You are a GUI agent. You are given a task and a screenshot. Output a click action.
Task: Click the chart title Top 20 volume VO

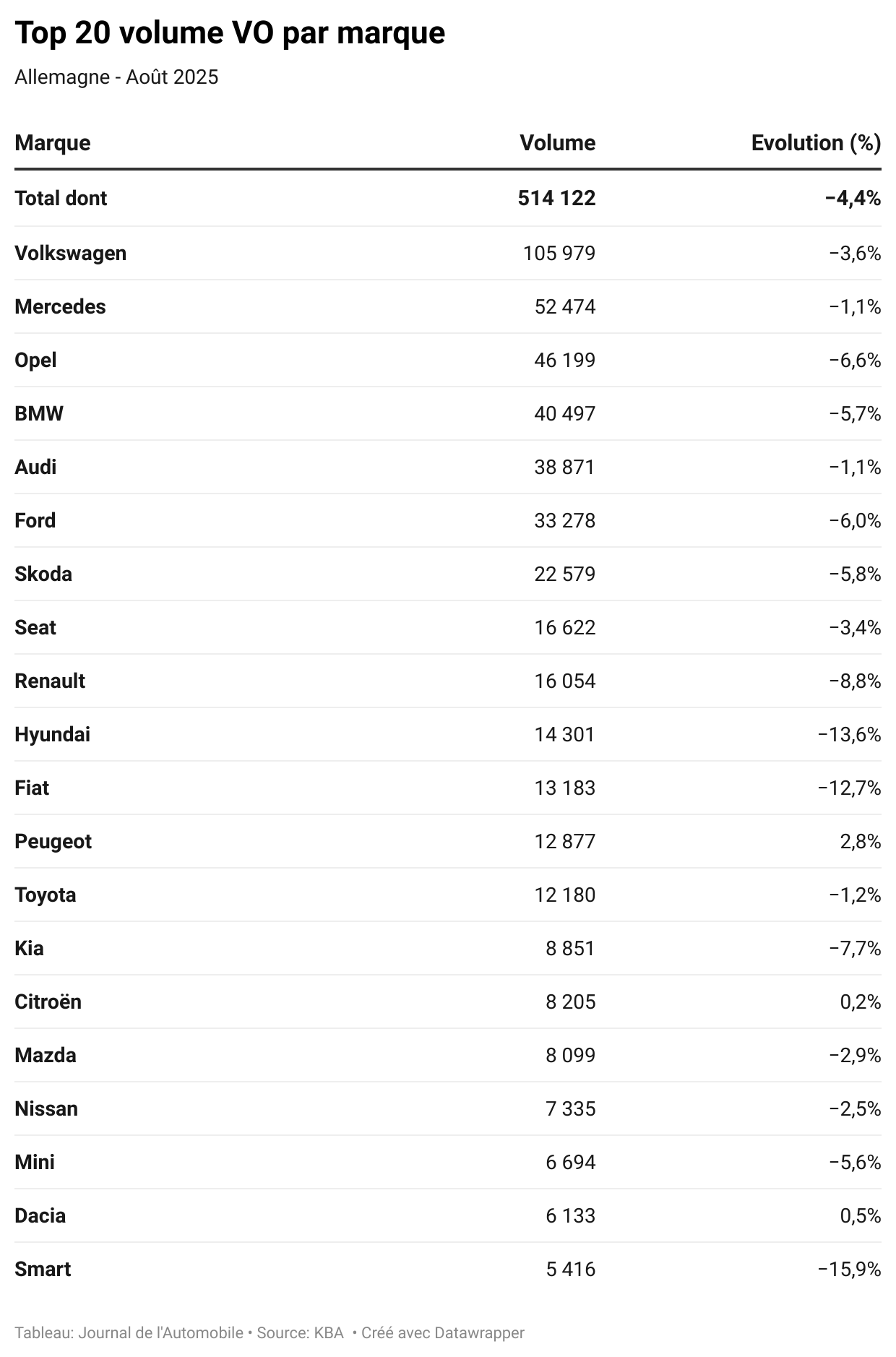coord(230,33)
